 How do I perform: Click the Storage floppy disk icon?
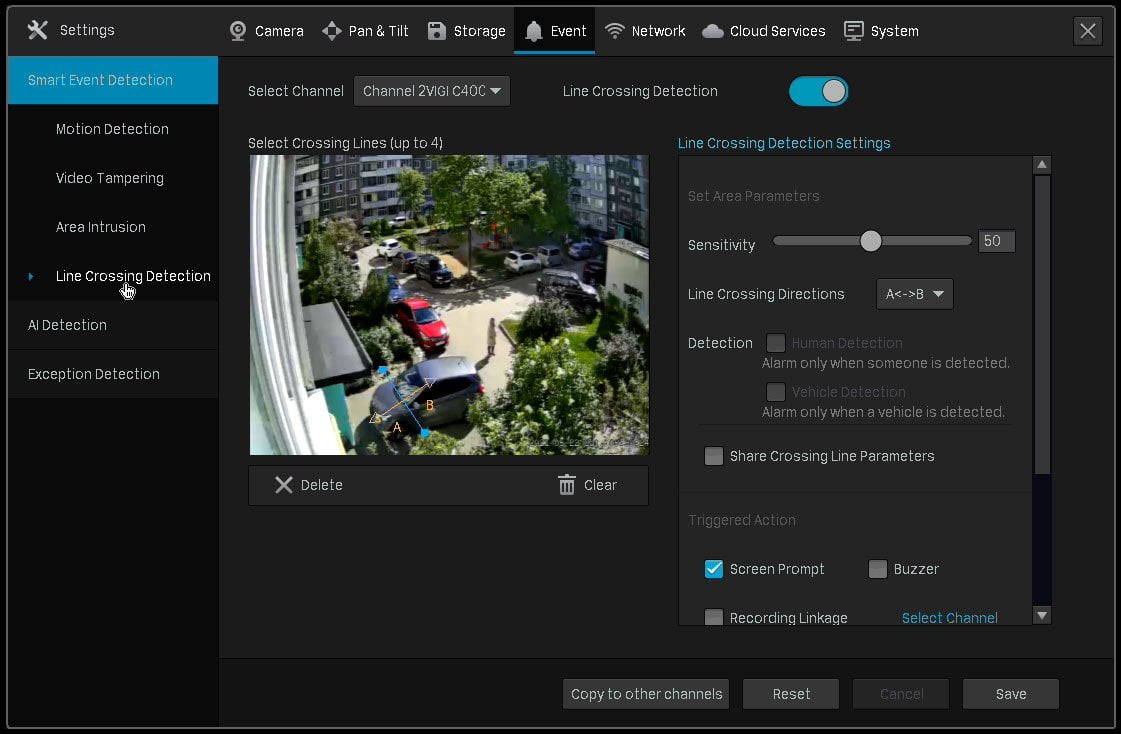coord(436,31)
